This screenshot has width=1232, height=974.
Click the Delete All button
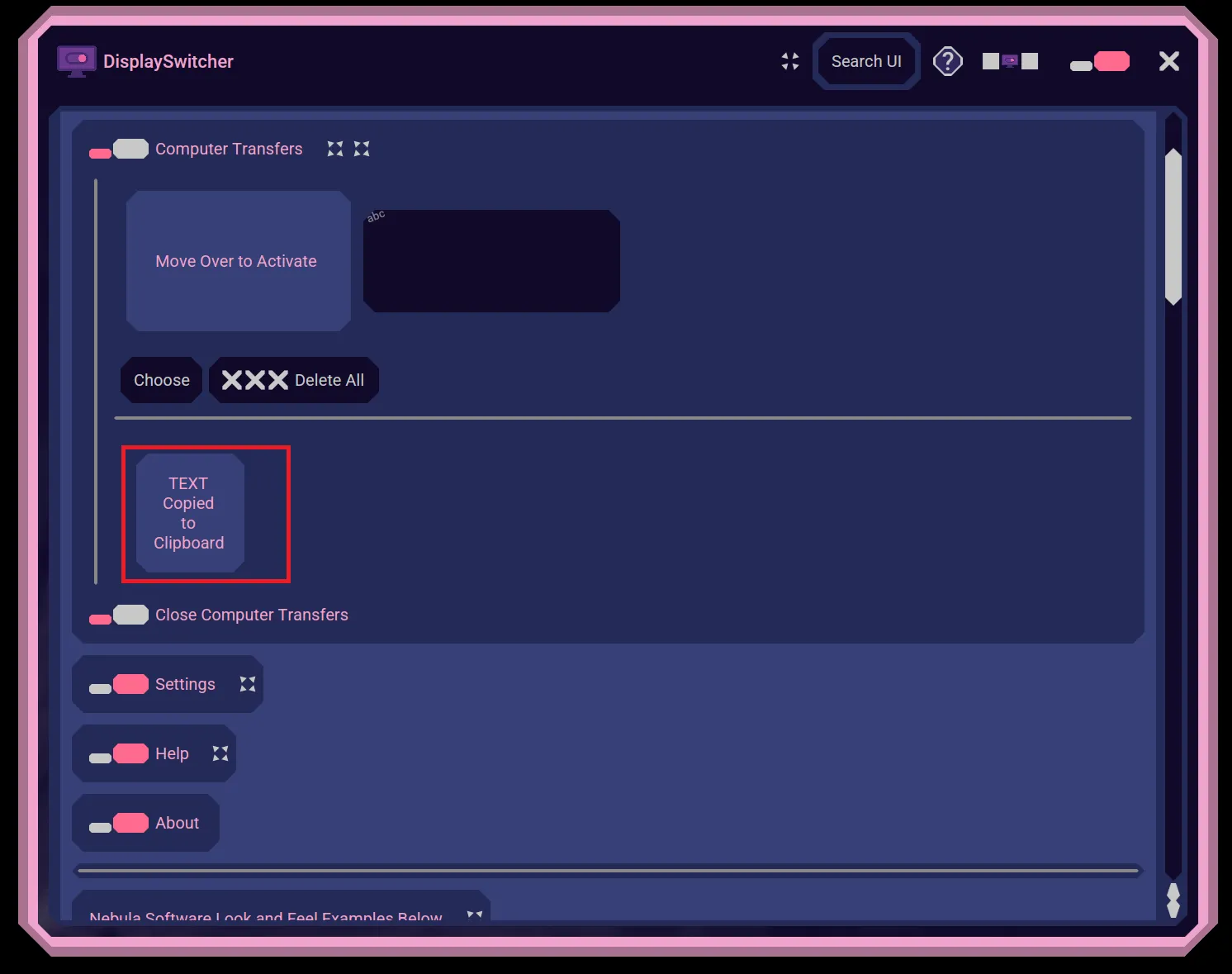[x=293, y=380]
